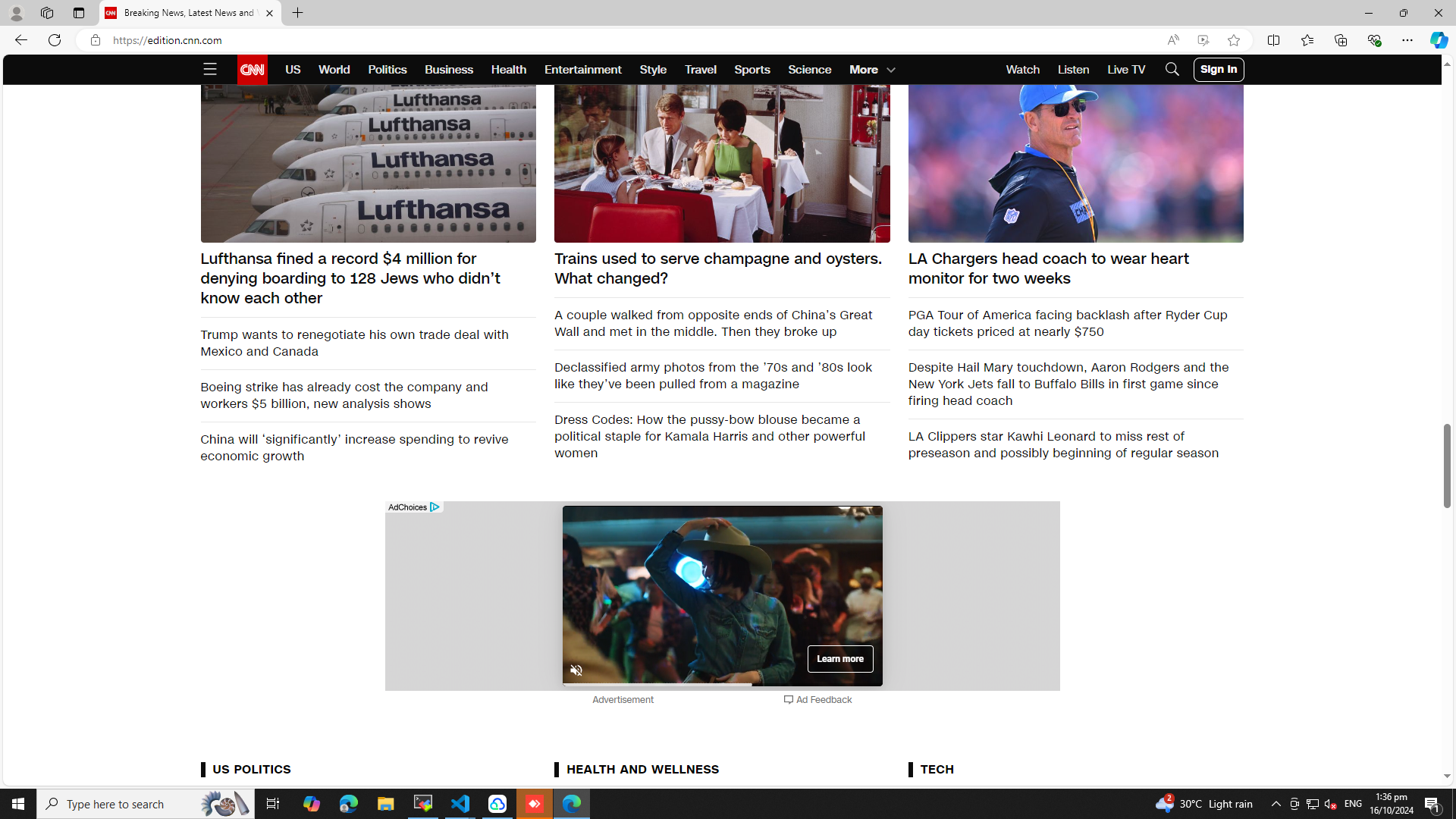1456x819 pixels.
Task: Open the Travel section
Action: pos(701,70)
